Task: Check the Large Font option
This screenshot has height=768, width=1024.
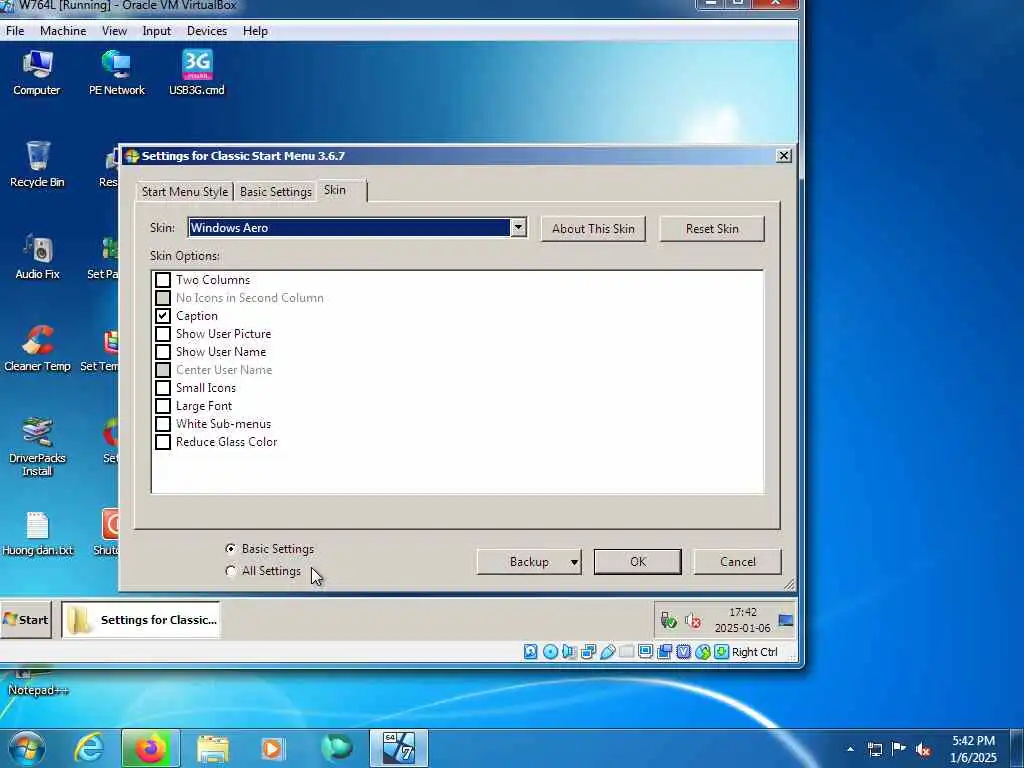Action: click(x=163, y=406)
